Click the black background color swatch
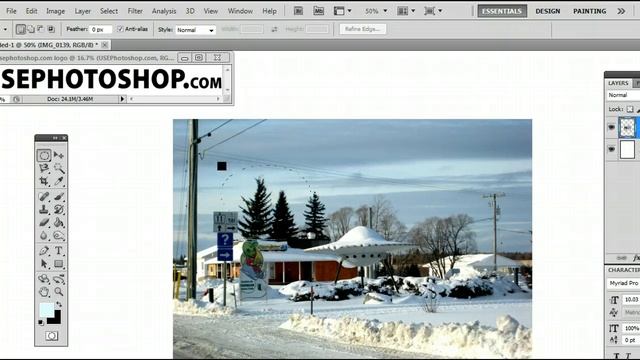 [56, 319]
